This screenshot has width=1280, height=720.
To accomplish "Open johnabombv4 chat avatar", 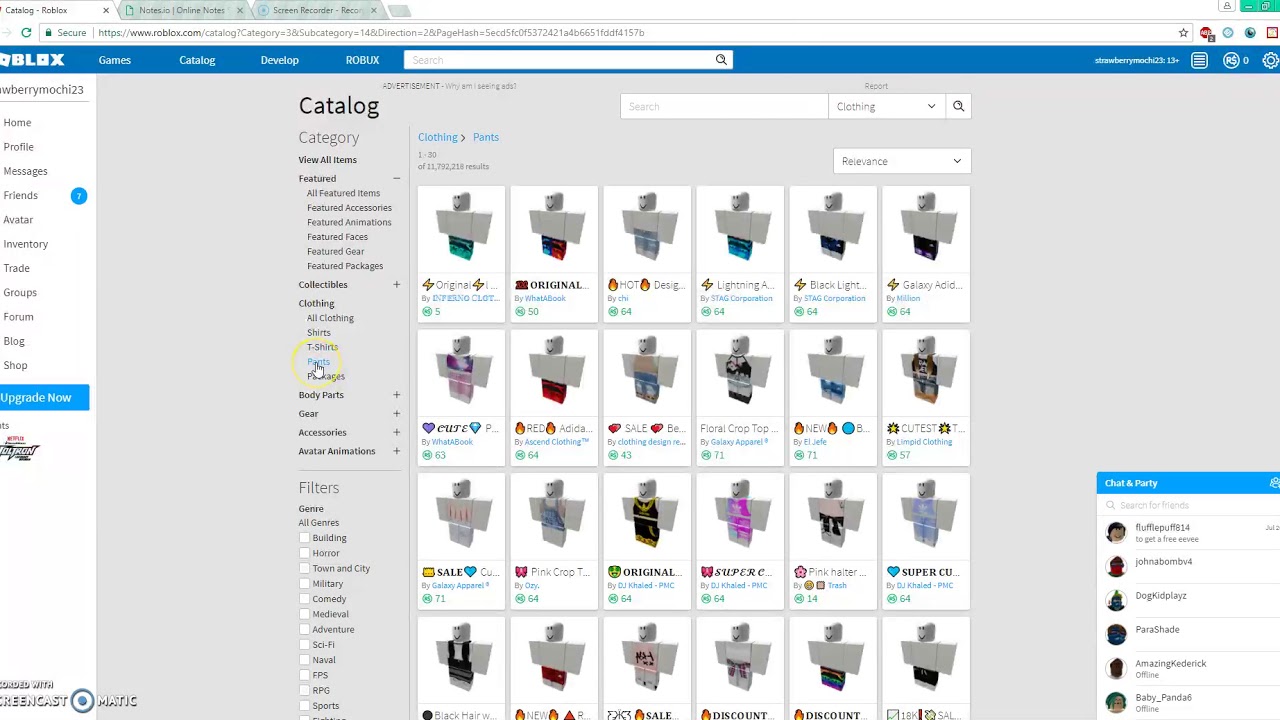I will pos(1116,566).
